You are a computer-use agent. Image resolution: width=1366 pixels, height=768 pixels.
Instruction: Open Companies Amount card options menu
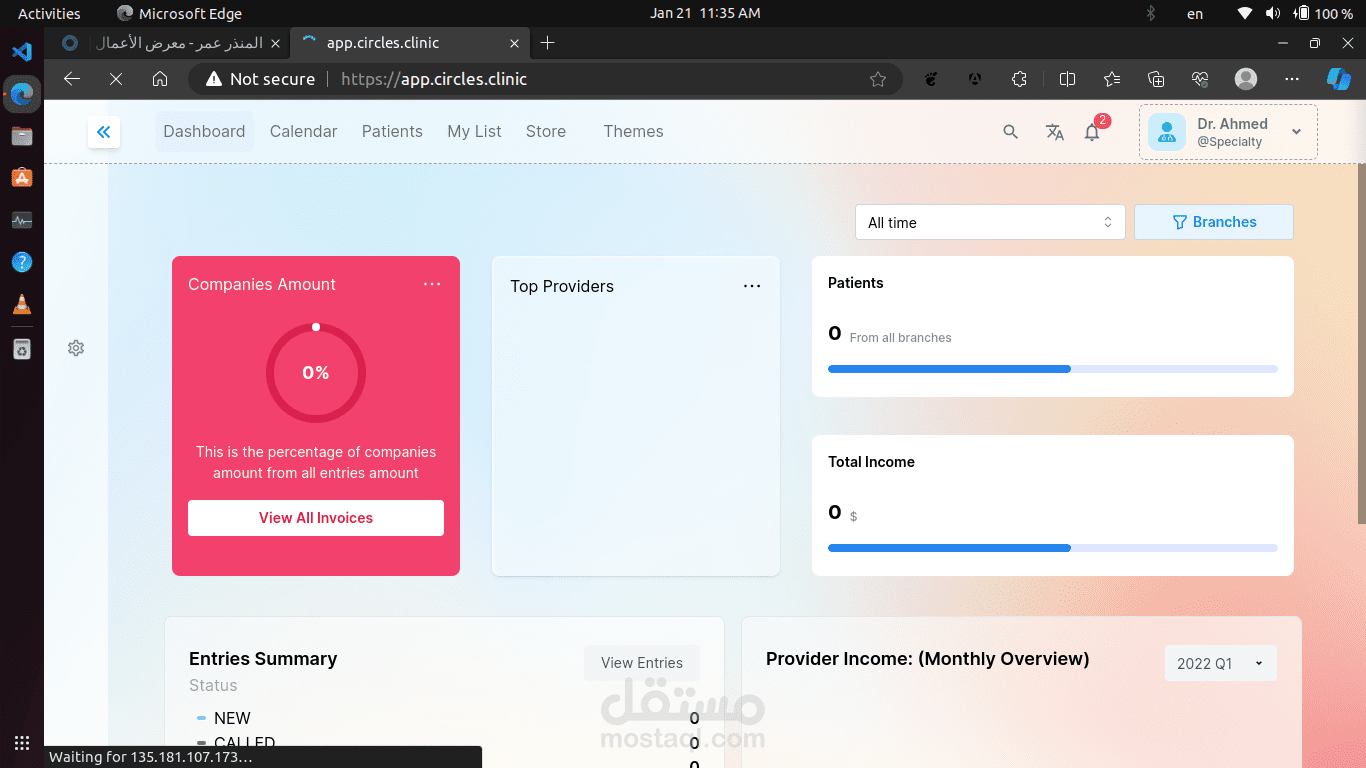[432, 284]
